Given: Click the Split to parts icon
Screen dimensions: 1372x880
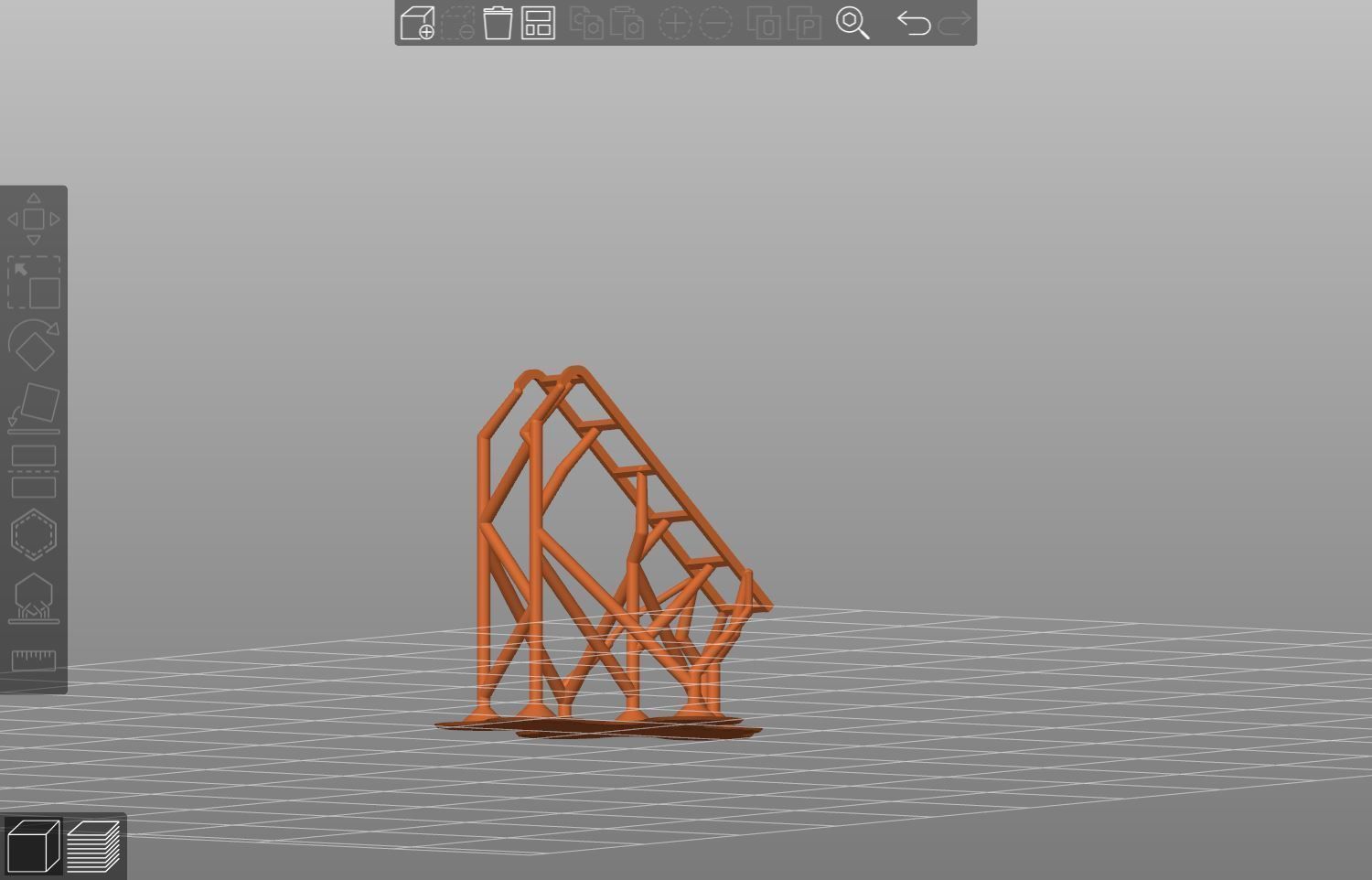Looking at the screenshot, I should pos(804,23).
